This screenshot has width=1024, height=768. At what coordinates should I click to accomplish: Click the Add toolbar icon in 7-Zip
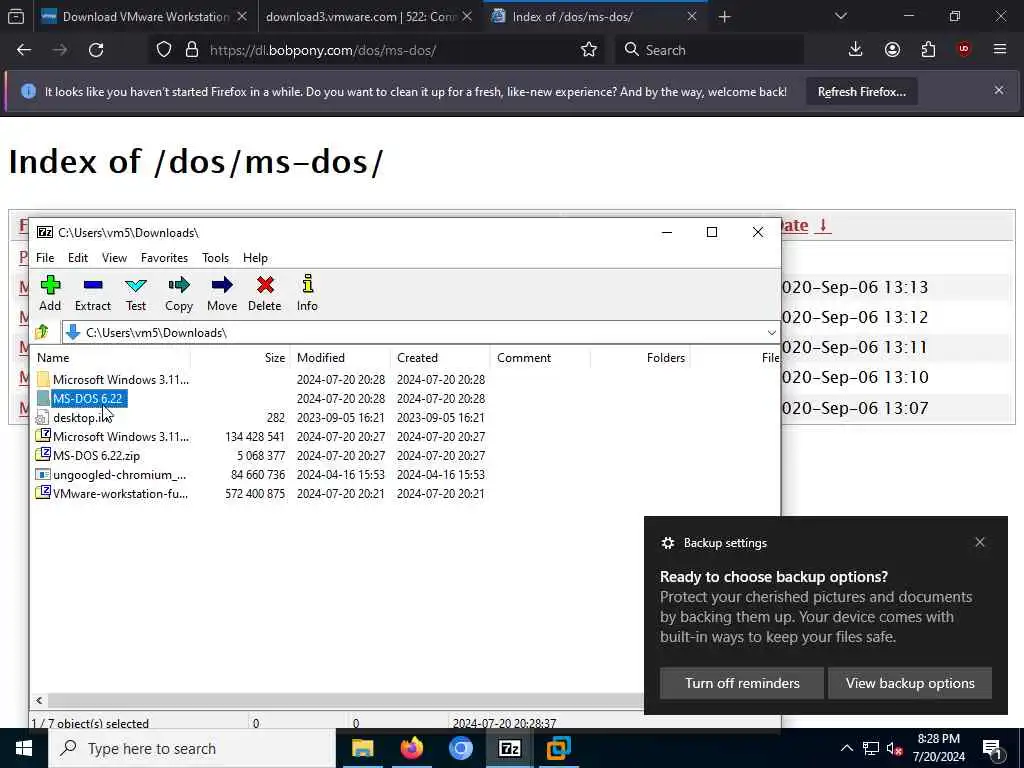50,293
